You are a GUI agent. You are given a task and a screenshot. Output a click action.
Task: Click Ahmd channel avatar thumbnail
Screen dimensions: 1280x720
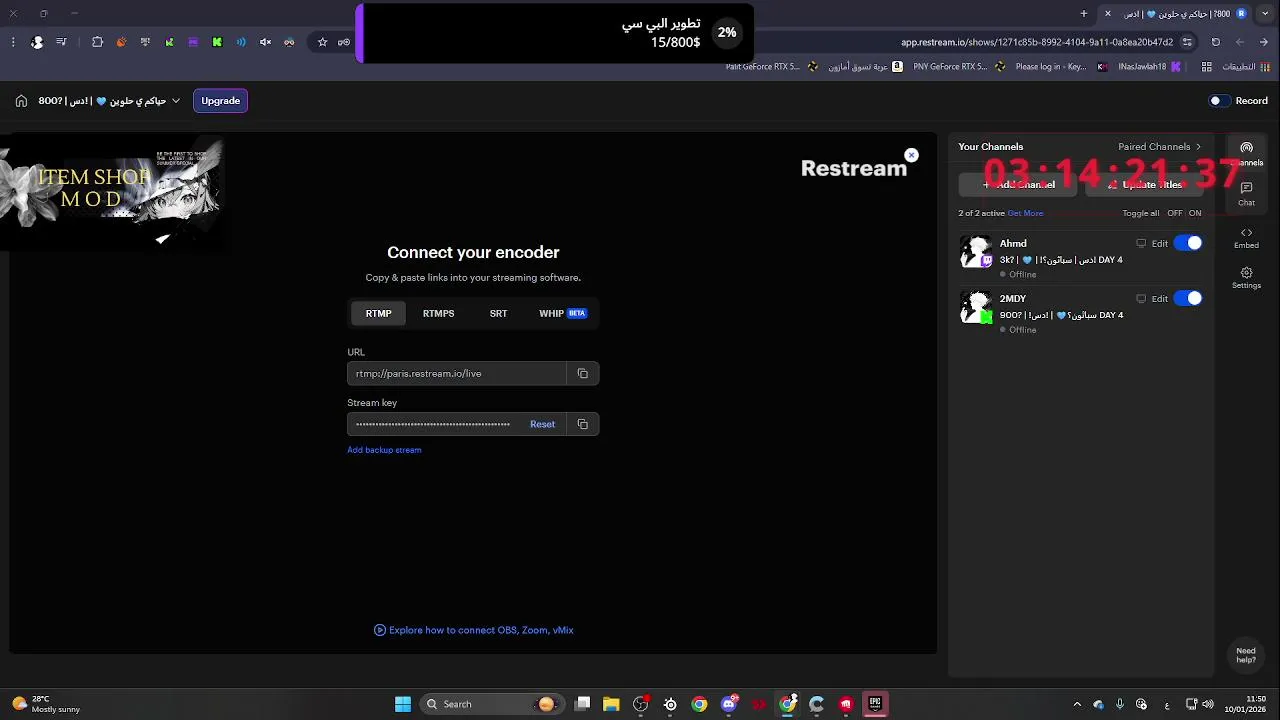pos(976,252)
